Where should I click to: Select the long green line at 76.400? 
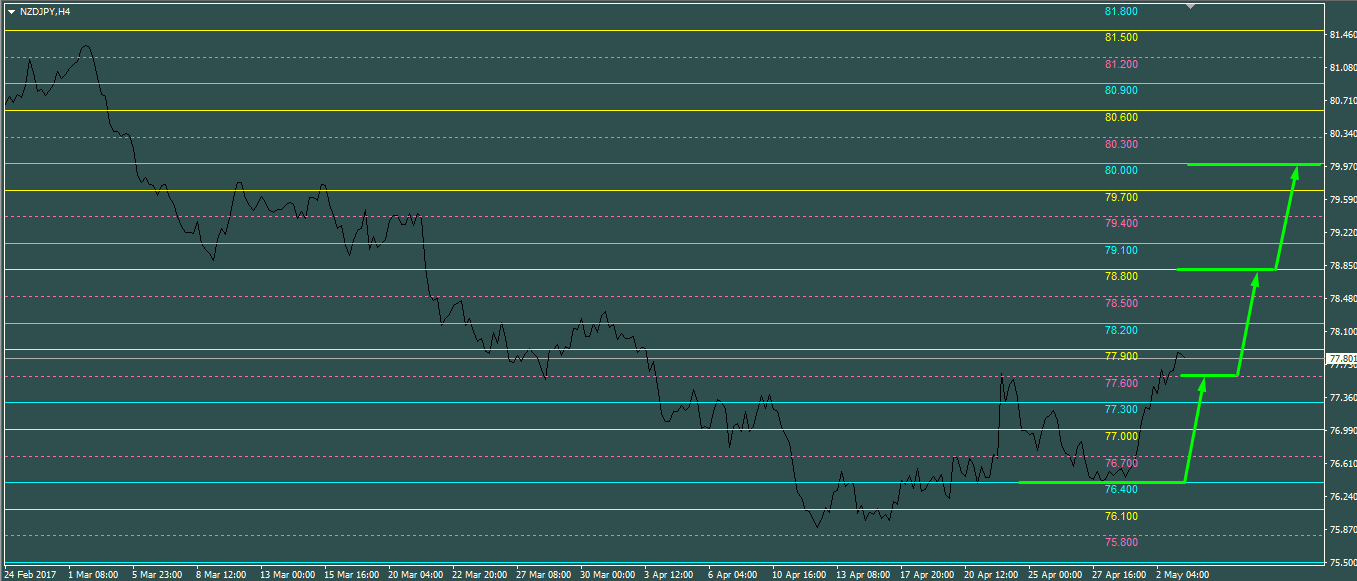[1100, 482]
